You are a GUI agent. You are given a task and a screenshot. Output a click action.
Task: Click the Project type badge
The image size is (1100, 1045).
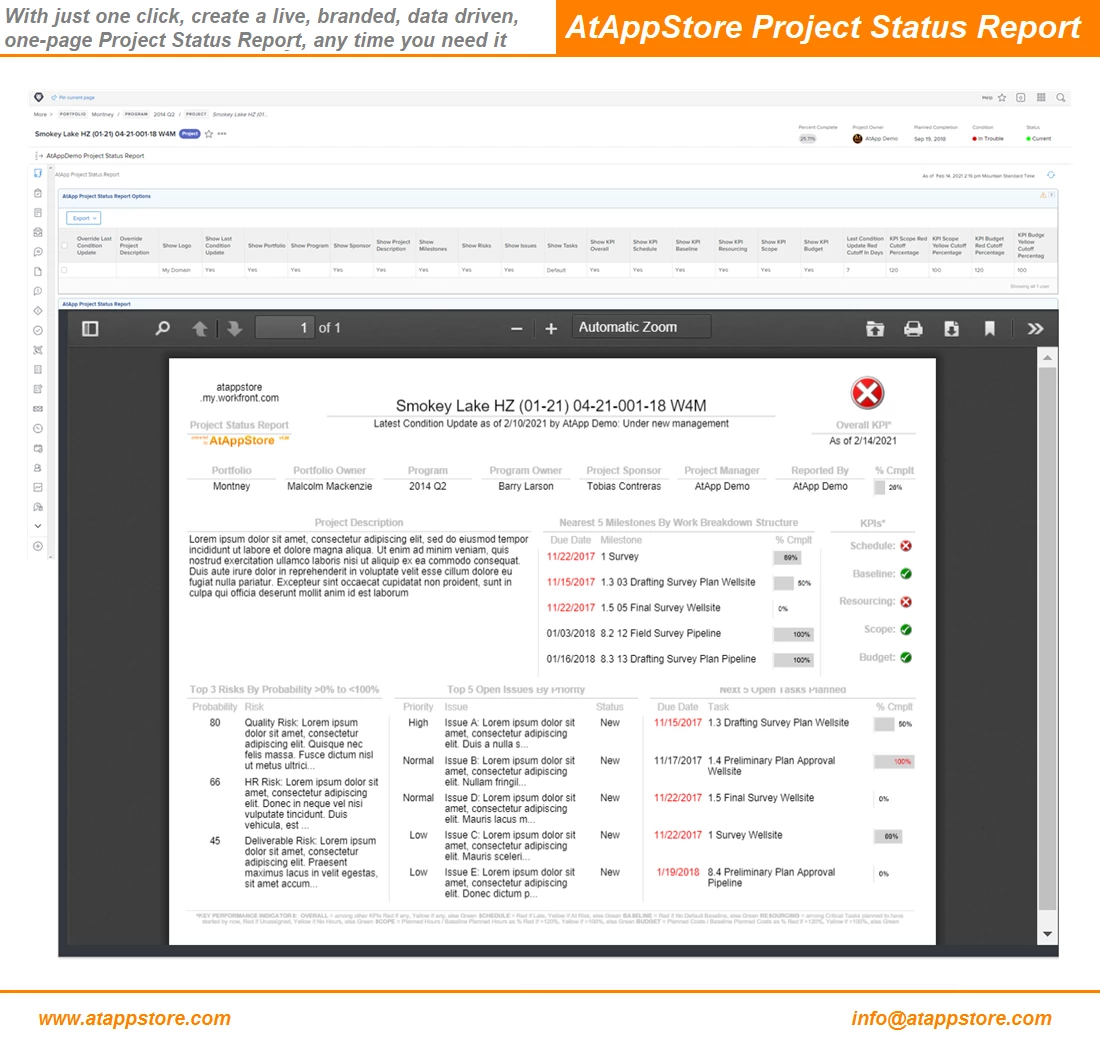[190, 134]
